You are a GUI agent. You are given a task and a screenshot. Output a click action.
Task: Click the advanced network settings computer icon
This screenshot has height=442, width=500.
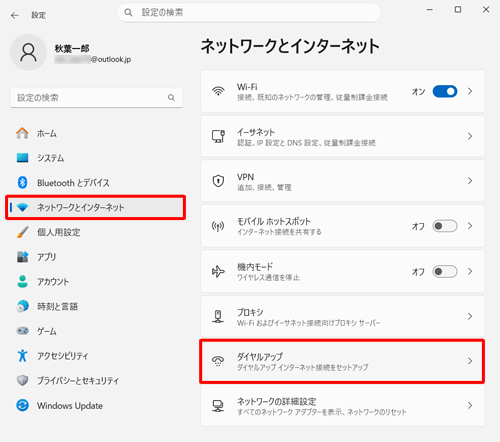tap(218, 406)
